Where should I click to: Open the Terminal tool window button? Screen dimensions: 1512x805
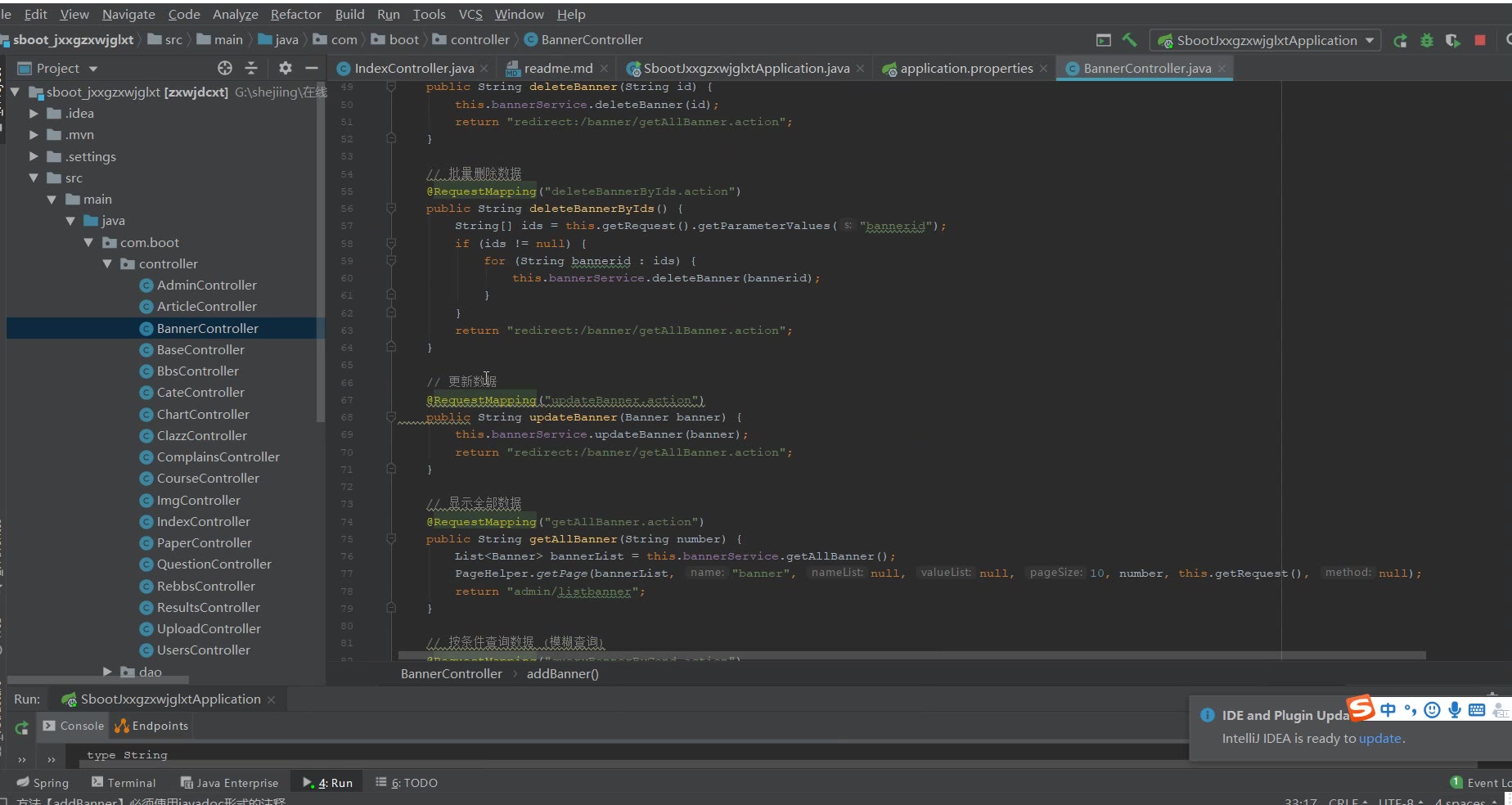pyautogui.click(x=124, y=783)
